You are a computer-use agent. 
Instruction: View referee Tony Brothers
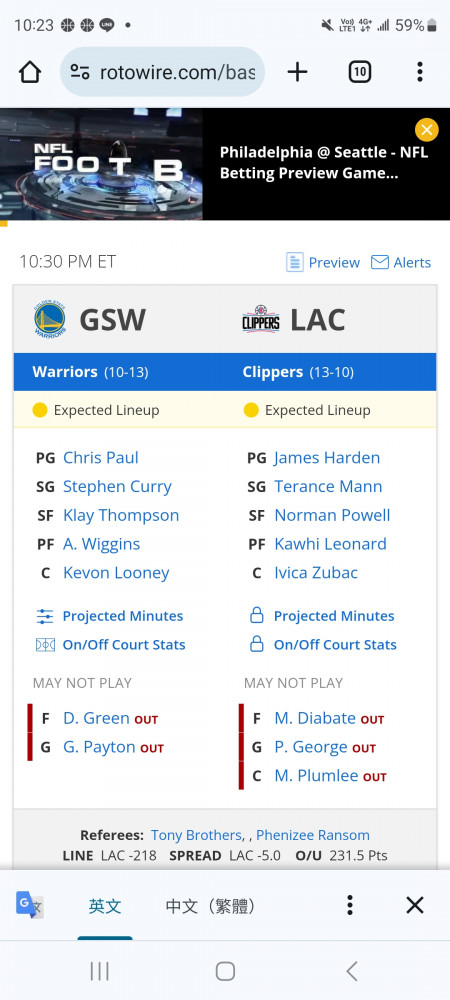click(x=196, y=835)
